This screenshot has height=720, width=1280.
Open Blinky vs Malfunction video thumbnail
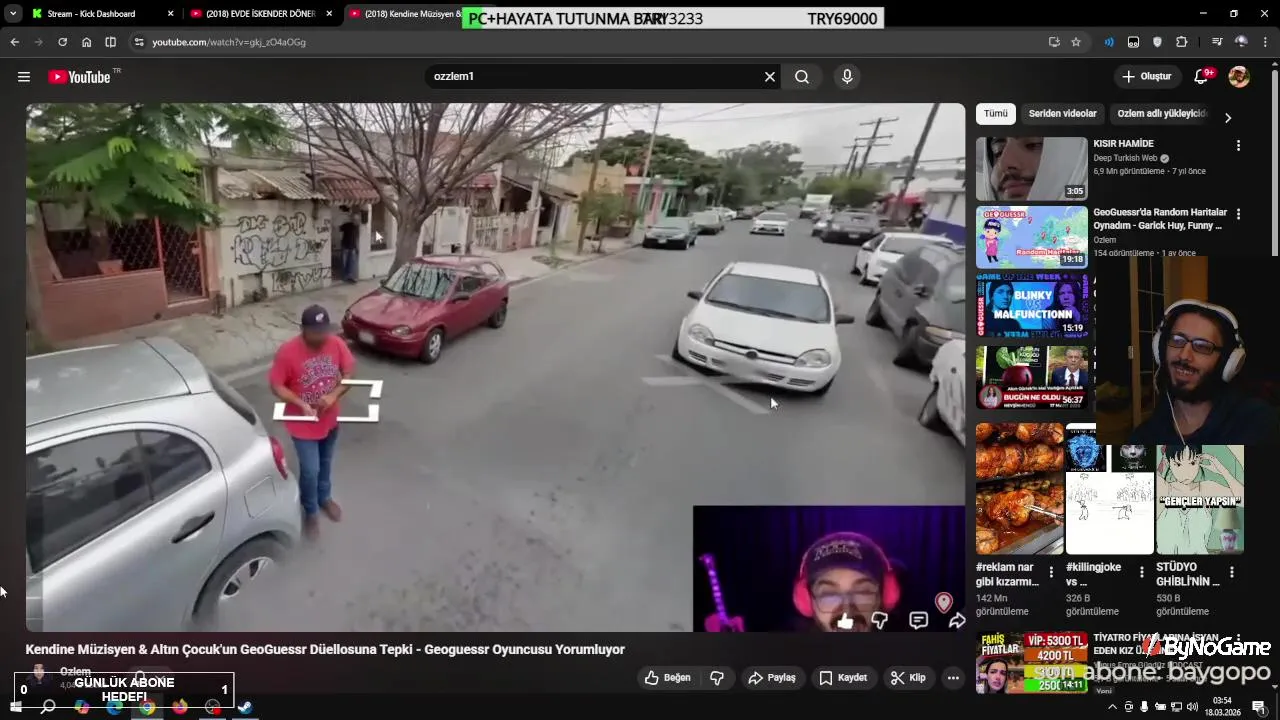tap(1031, 306)
